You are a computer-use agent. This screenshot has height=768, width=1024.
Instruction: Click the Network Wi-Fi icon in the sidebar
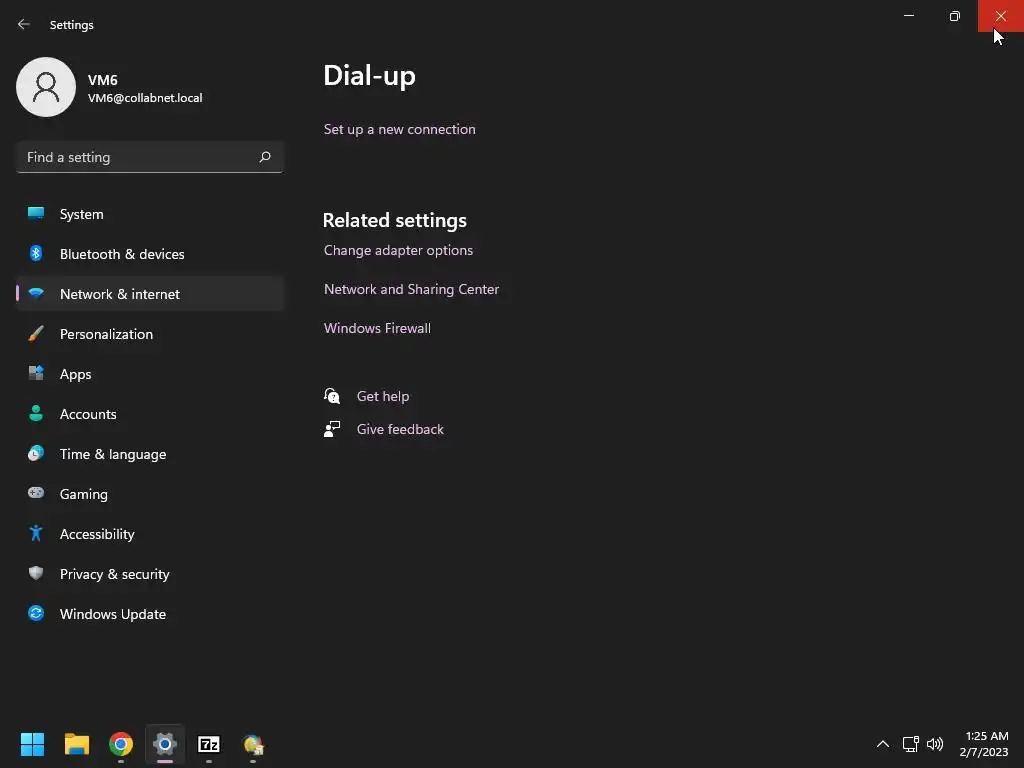(36, 293)
